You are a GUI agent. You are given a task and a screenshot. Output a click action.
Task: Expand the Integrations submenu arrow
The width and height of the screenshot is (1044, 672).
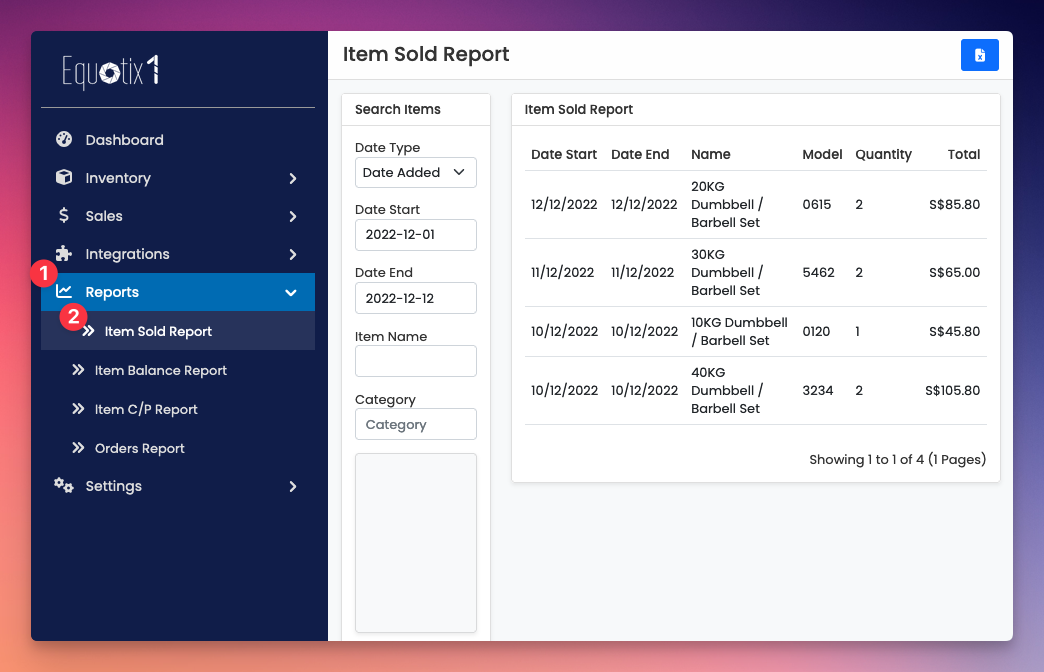pyautogui.click(x=292, y=254)
